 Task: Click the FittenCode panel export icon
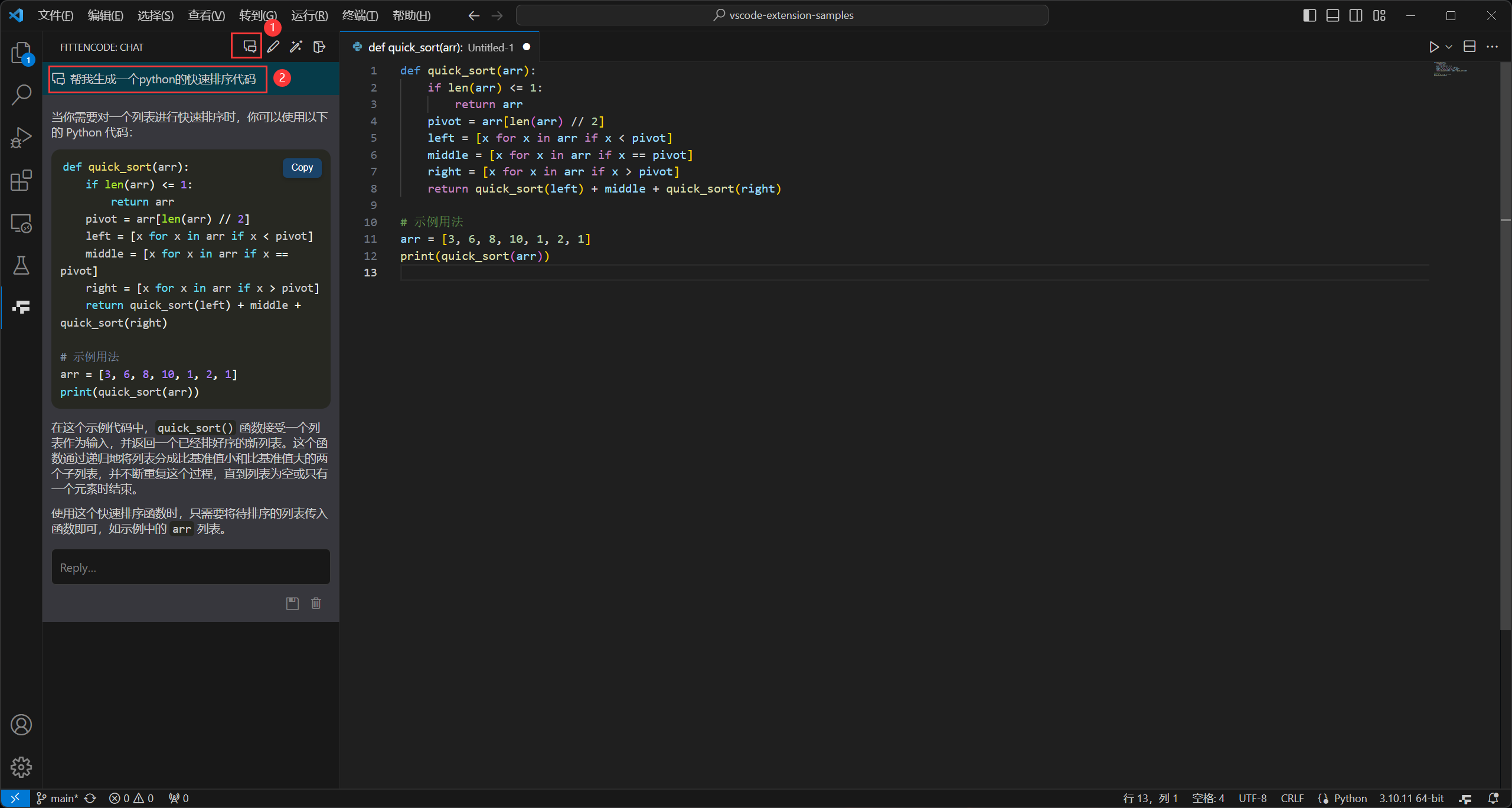pos(319,47)
